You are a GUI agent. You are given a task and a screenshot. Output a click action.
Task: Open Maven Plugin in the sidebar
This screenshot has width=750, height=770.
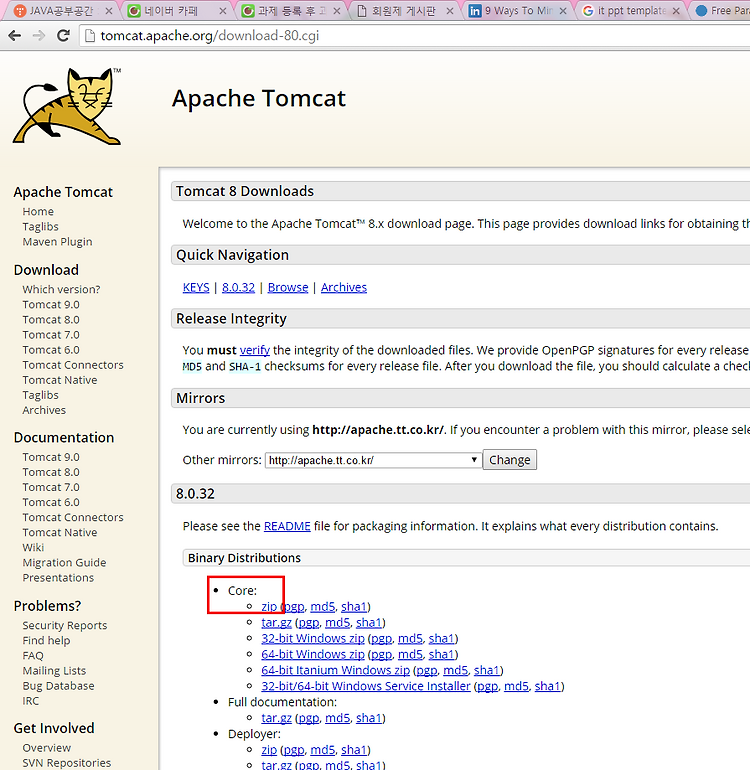57,242
